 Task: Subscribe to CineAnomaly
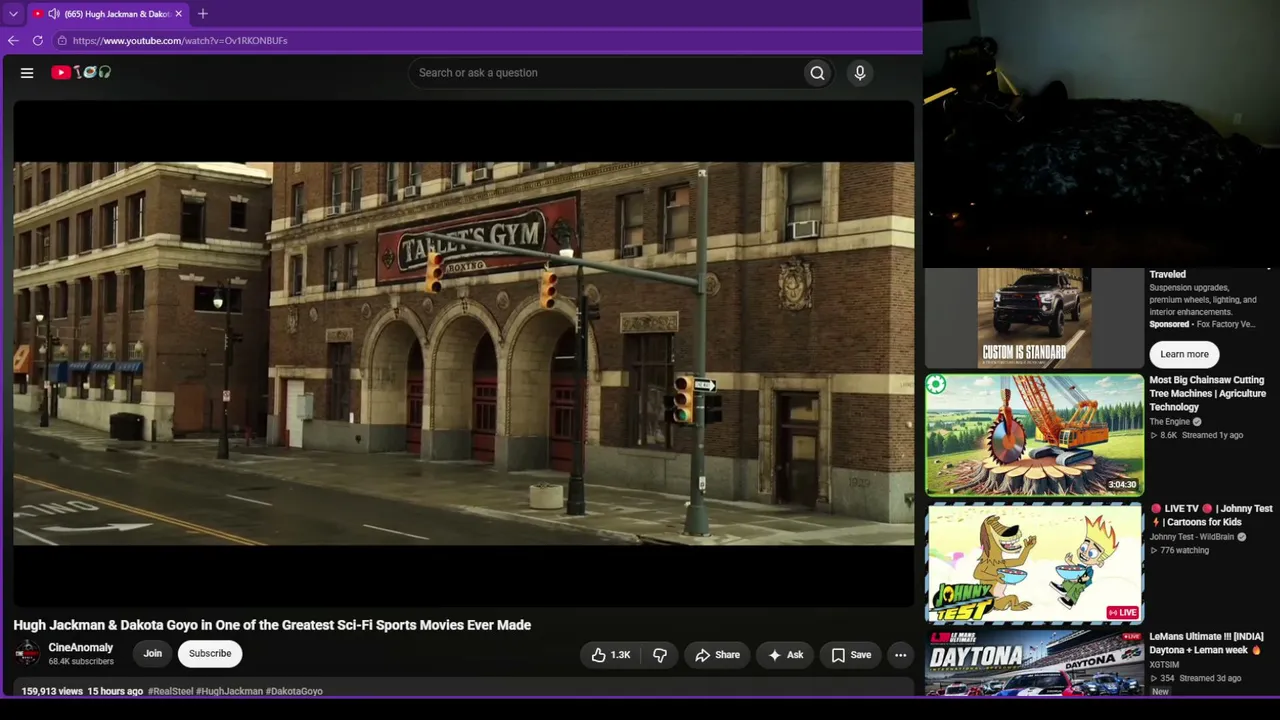click(x=210, y=654)
